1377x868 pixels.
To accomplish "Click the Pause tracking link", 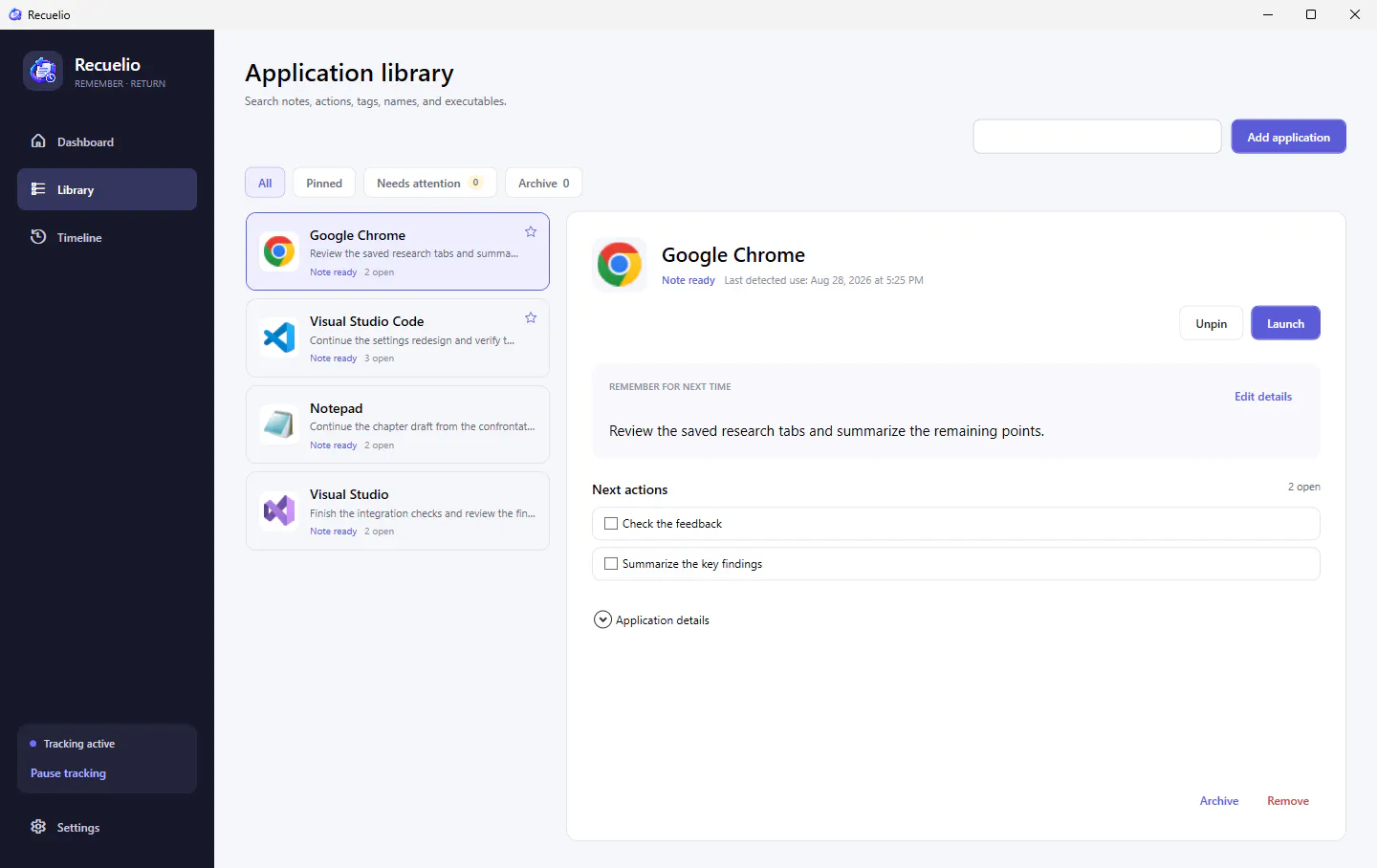I will pyautogui.click(x=68, y=773).
